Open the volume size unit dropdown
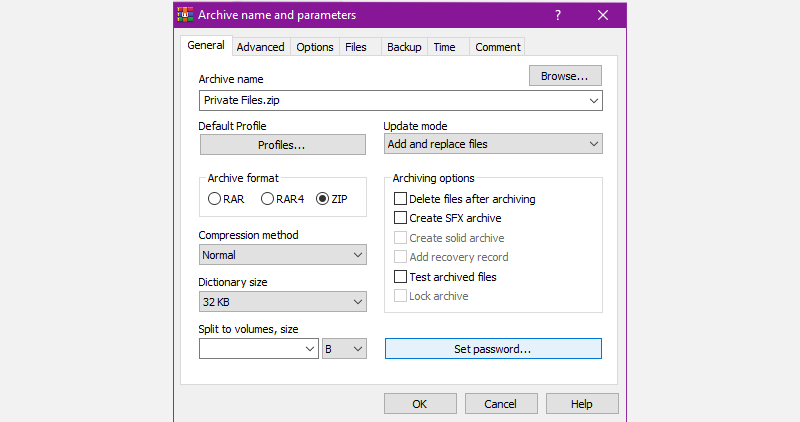The image size is (800, 422). click(345, 349)
